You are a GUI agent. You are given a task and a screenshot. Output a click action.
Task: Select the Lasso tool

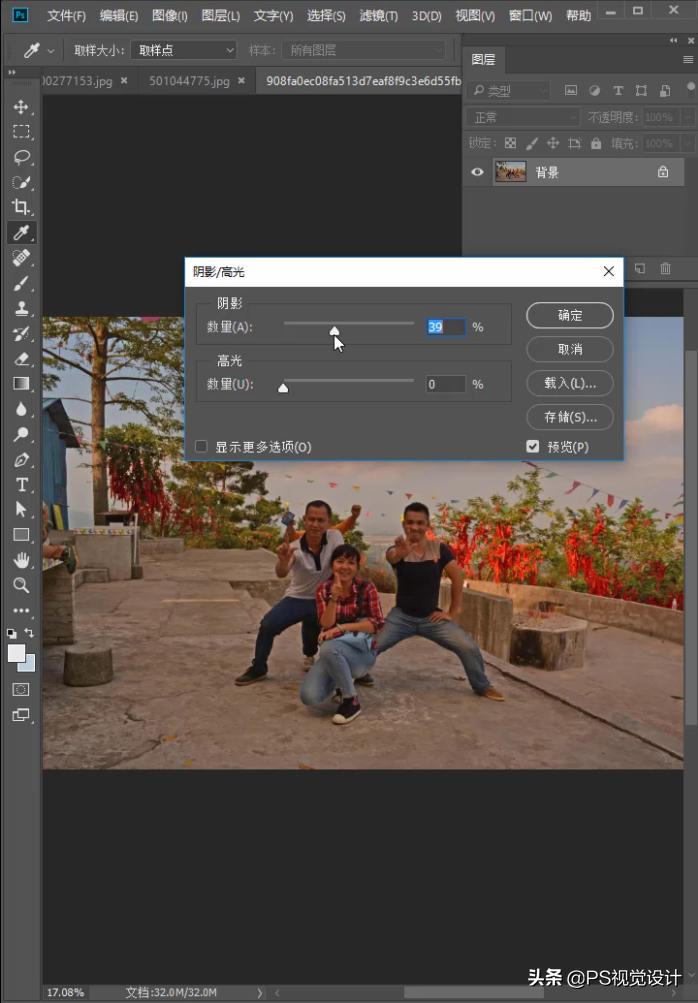(21, 157)
